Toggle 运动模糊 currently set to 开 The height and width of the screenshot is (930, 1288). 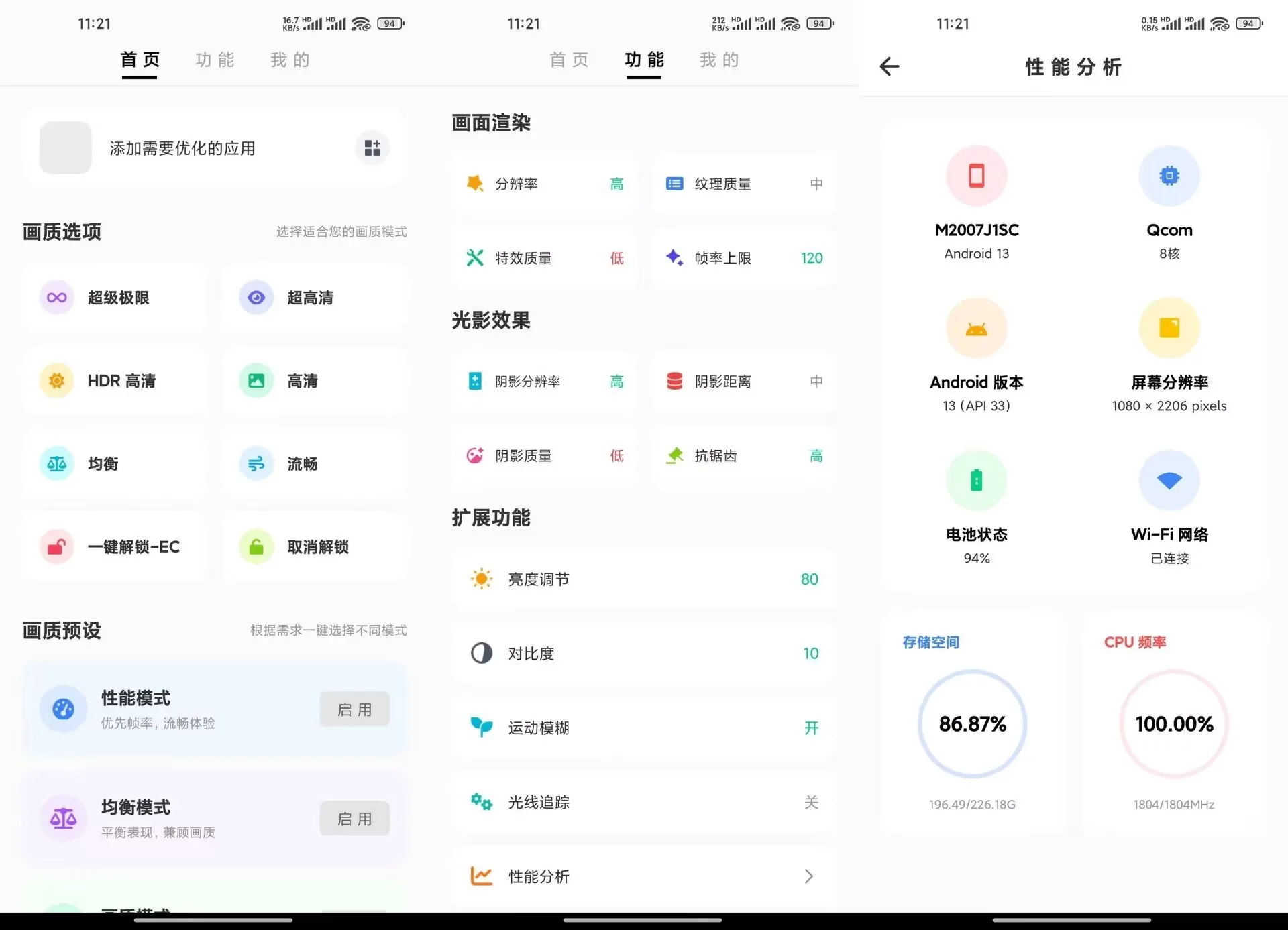pos(644,728)
